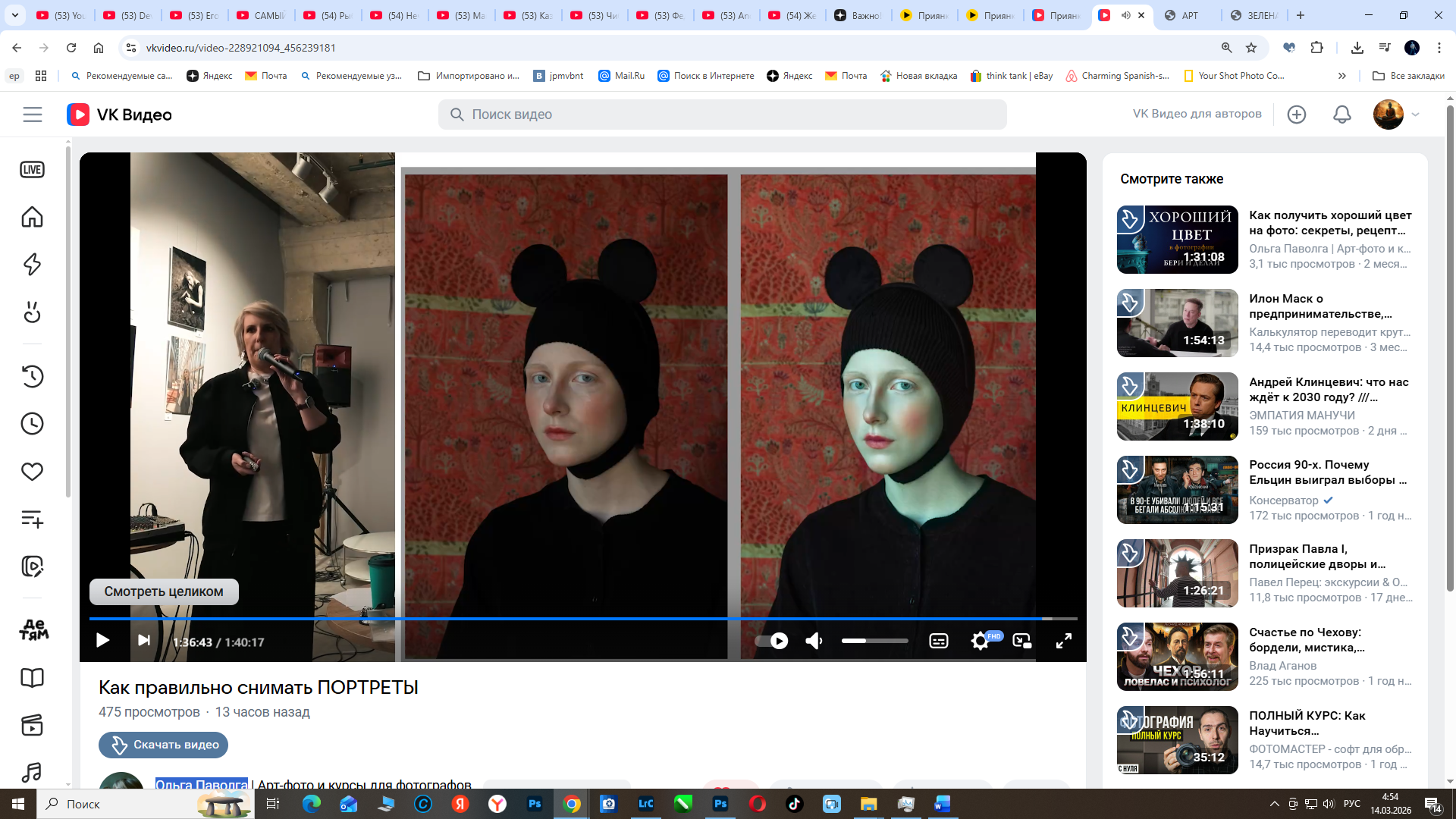Screen dimensions: 1456x819
Task: Expand the profile avatar dropdown arrow
Action: [1415, 115]
